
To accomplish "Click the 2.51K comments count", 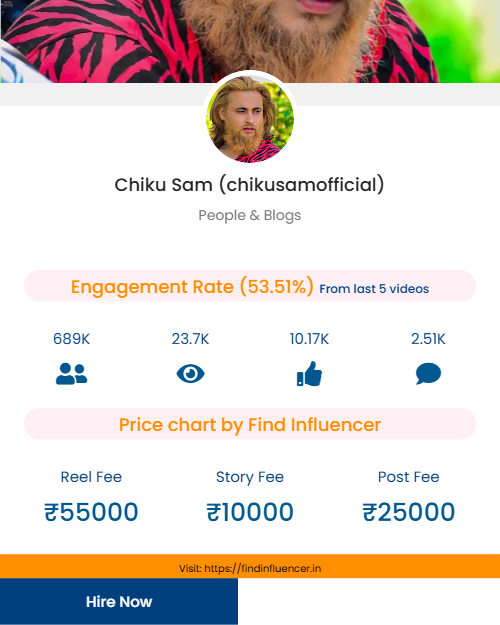I will tap(428, 339).
